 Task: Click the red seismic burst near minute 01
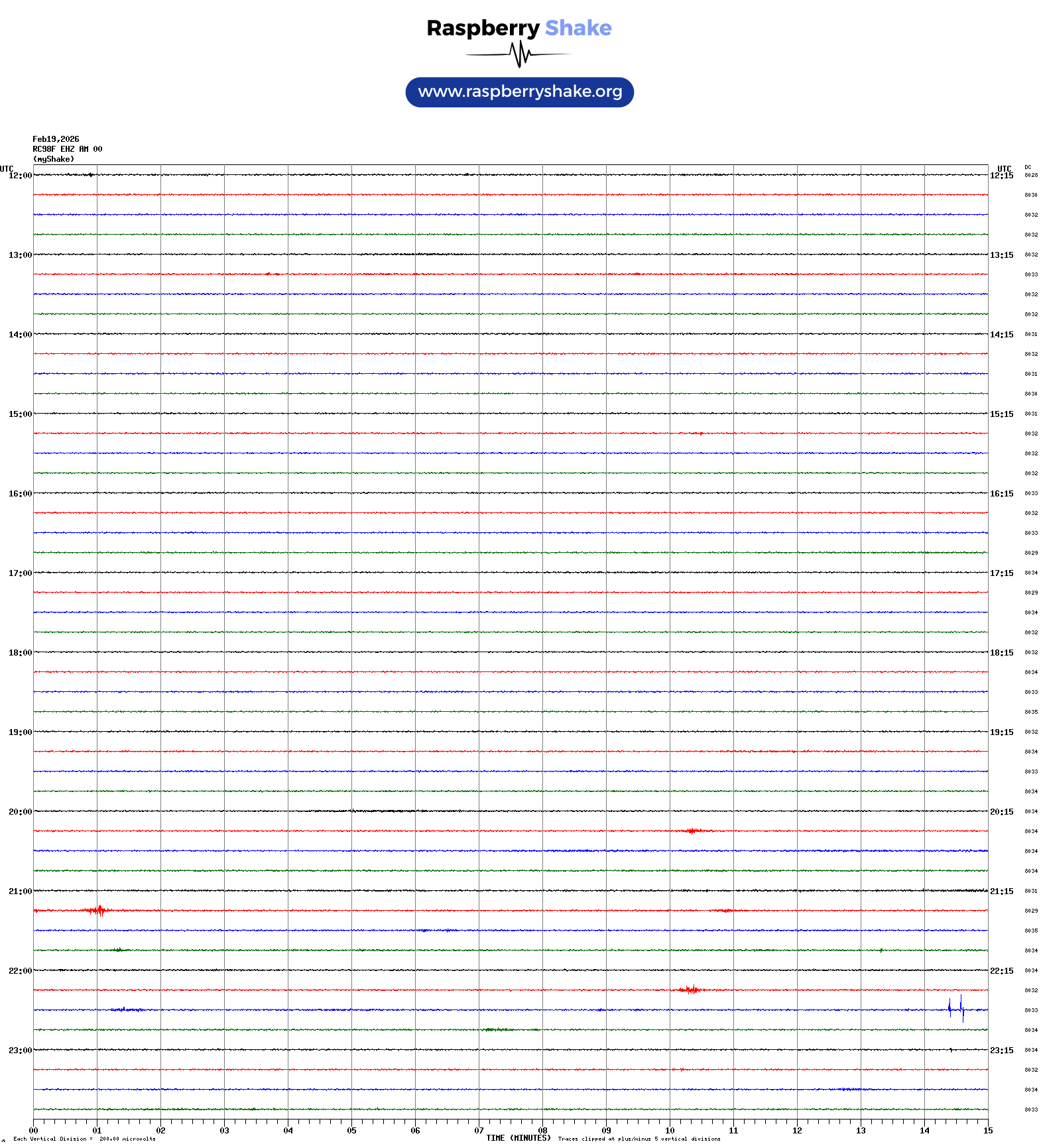pyautogui.click(x=98, y=911)
